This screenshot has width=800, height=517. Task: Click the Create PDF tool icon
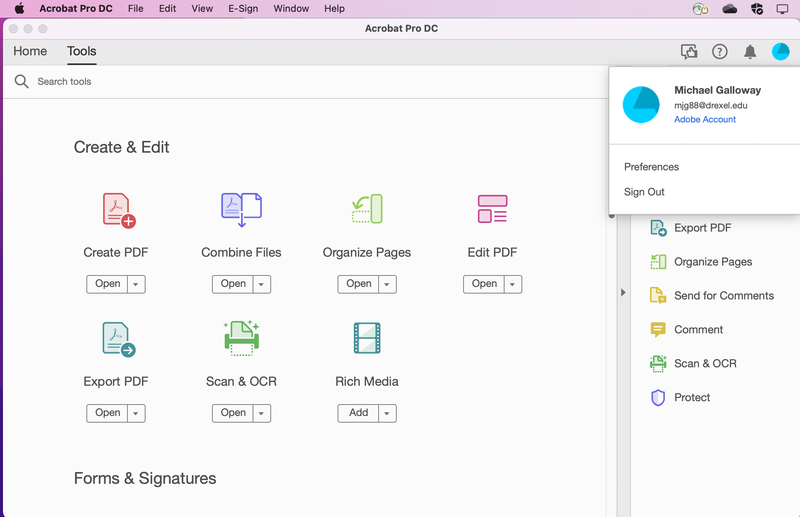pyautogui.click(x=119, y=210)
